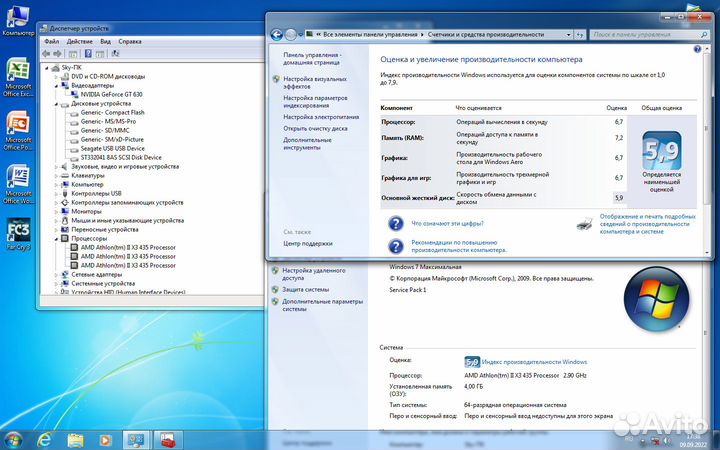Click the scan for hardware changes toolbar icon
This screenshot has width=720, height=450.
(115, 54)
